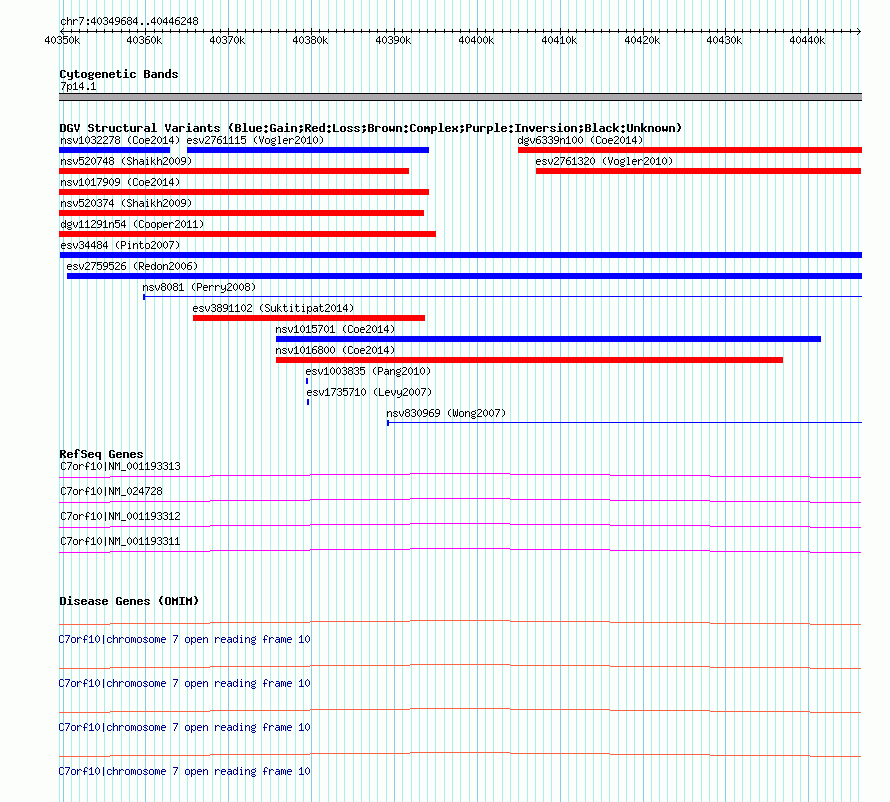This screenshot has height=802, width=890.
Task: Click the chr7:40349684..40446248 coordinate label
Action: point(129,21)
